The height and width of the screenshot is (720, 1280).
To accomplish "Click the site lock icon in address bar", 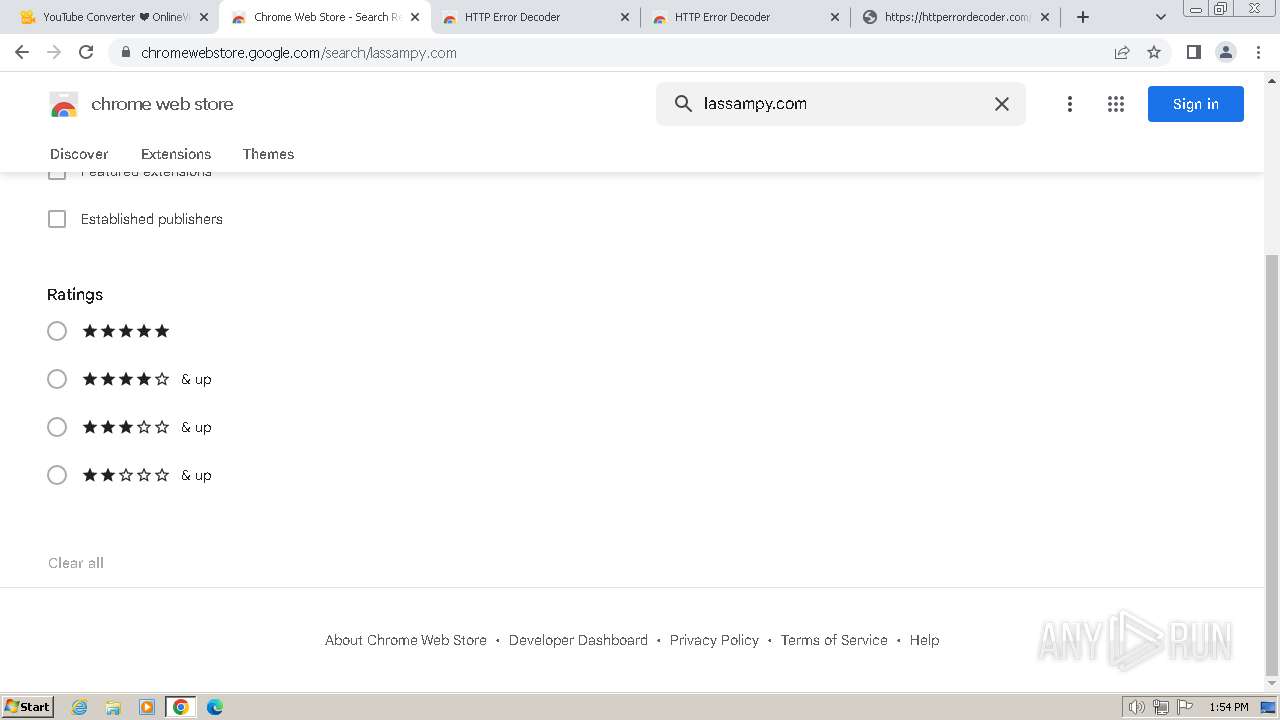I will click(x=125, y=53).
